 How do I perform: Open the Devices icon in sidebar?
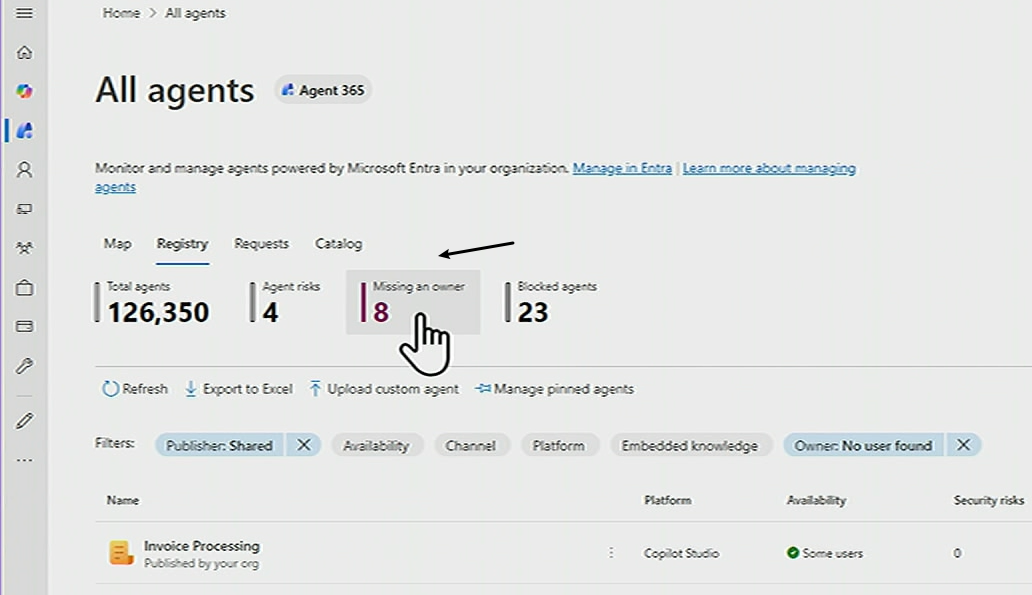[24, 209]
